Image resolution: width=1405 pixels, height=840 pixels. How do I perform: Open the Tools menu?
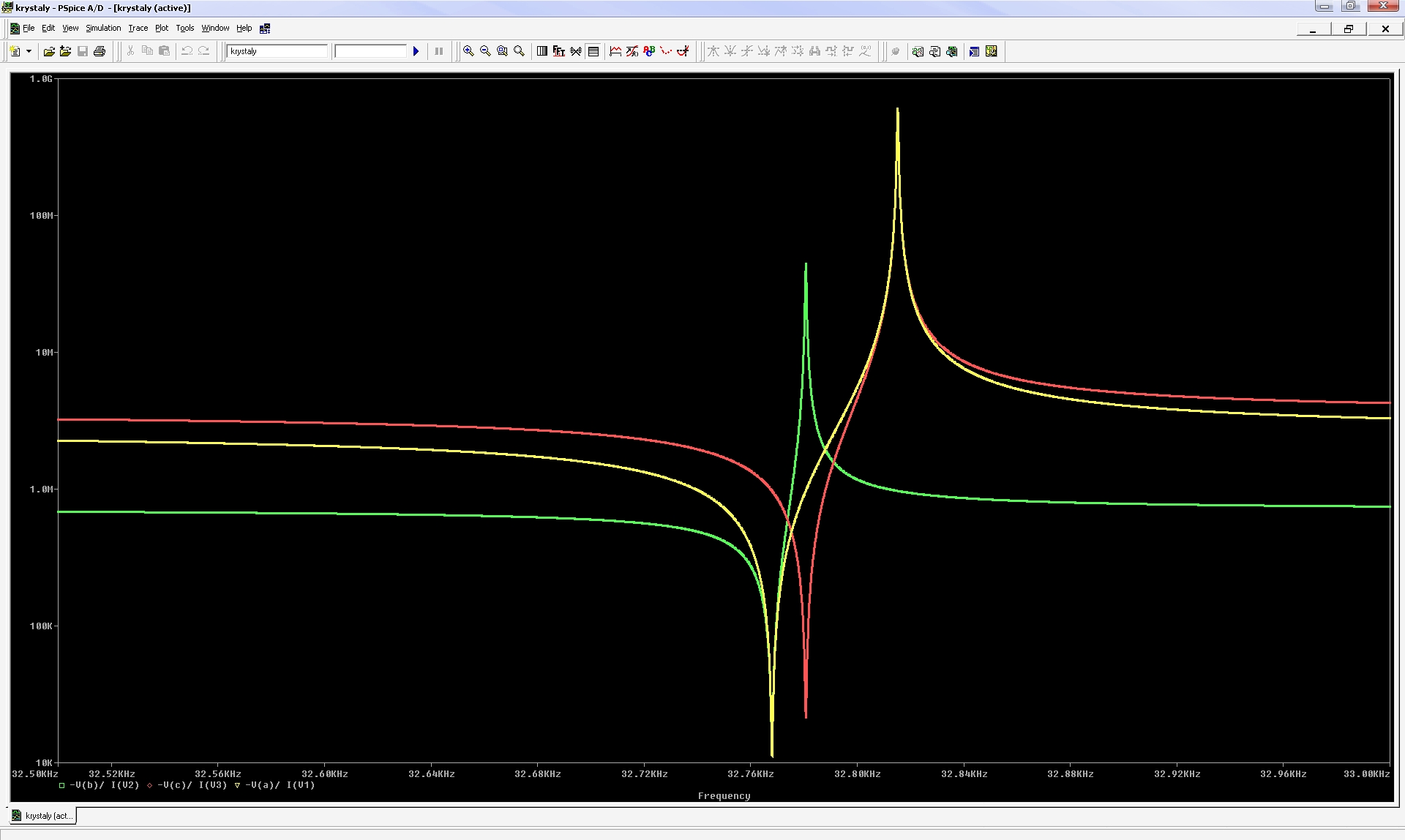[x=185, y=28]
